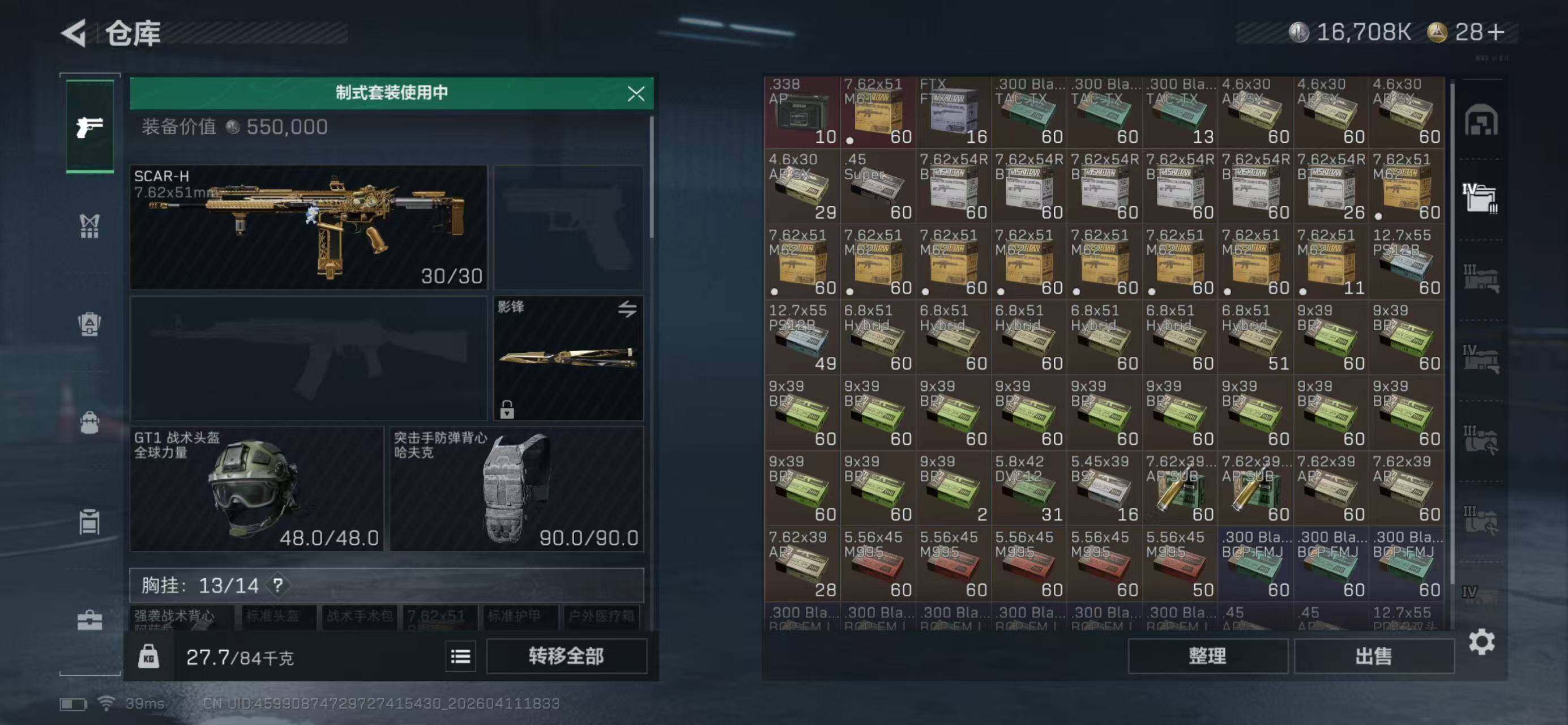Select the SCAR-H weapon slot
Image resolution: width=1568 pixels, height=725 pixels.
(309, 227)
